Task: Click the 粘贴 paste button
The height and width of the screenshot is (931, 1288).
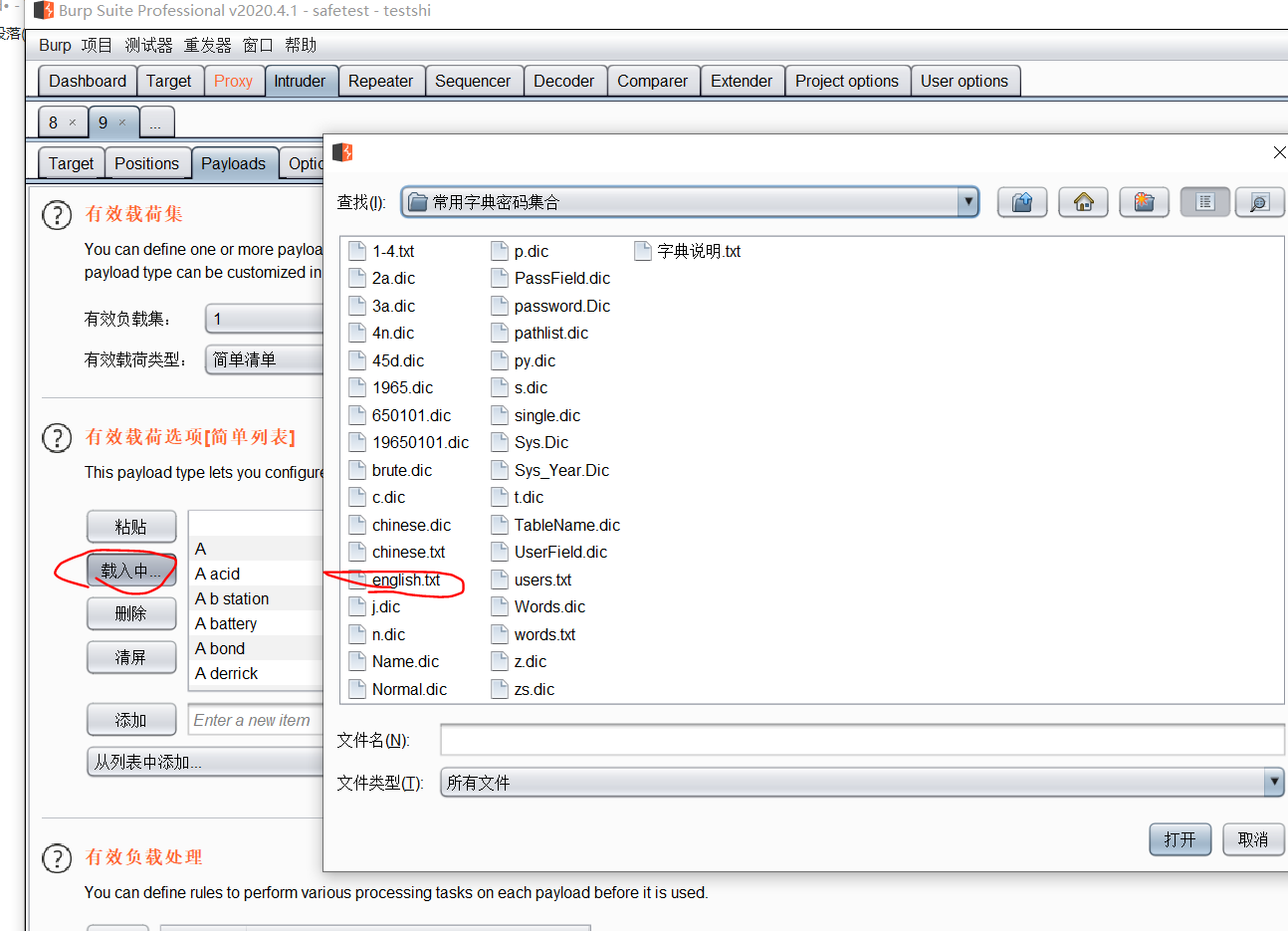Action: tap(131, 527)
